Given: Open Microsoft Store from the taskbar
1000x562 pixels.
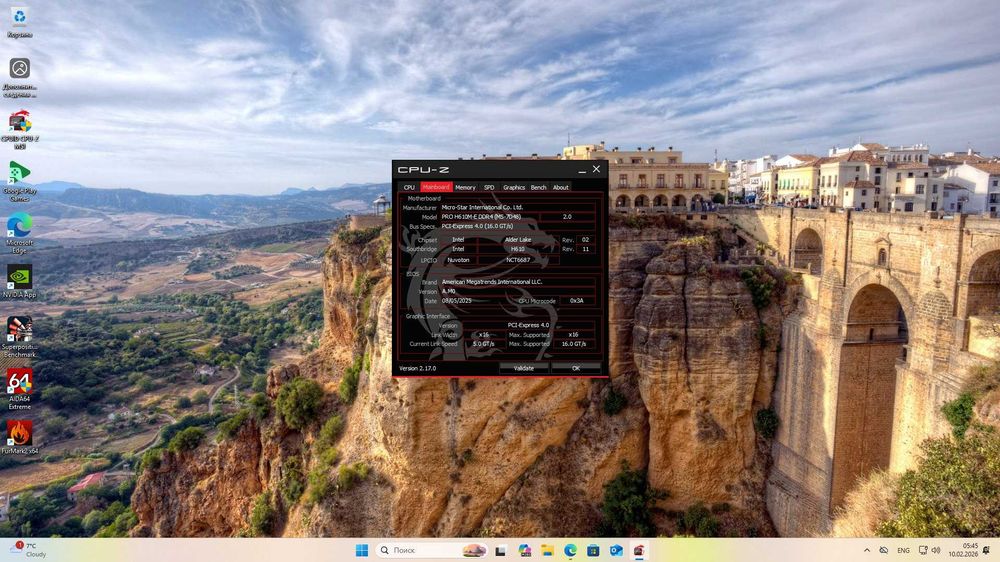Looking at the screenshot, I should pyautogui.click(x=593, y=550).
